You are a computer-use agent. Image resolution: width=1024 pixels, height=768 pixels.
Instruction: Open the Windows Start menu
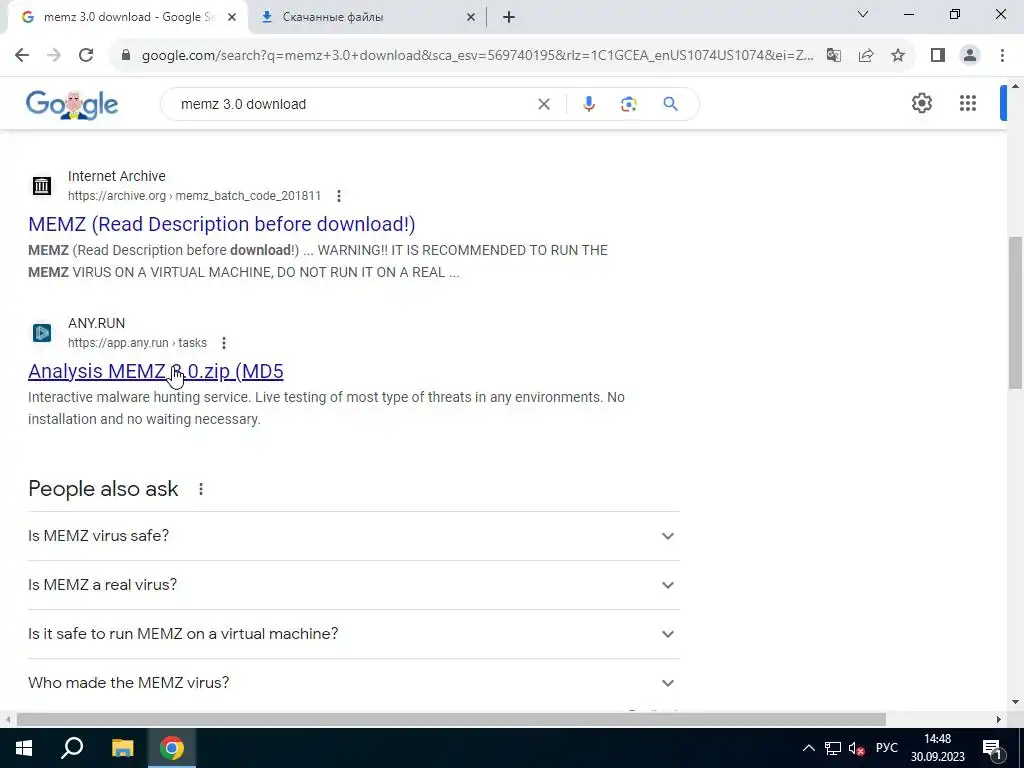click(x=24, y=748)
